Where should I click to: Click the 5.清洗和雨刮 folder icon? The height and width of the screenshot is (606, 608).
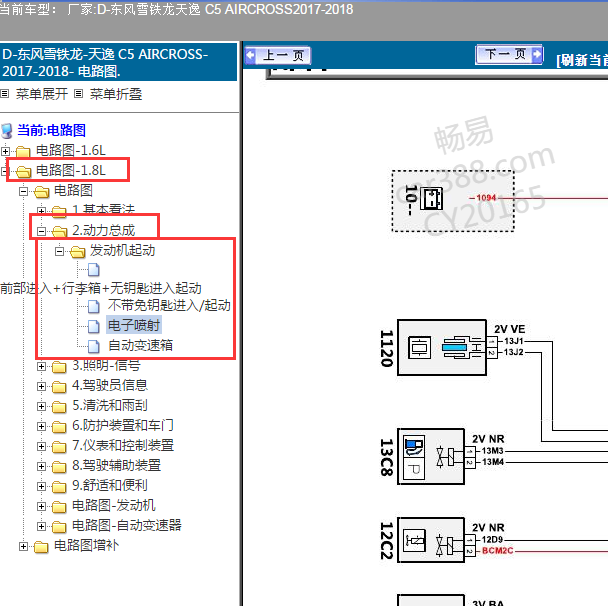tap(59, 406)
